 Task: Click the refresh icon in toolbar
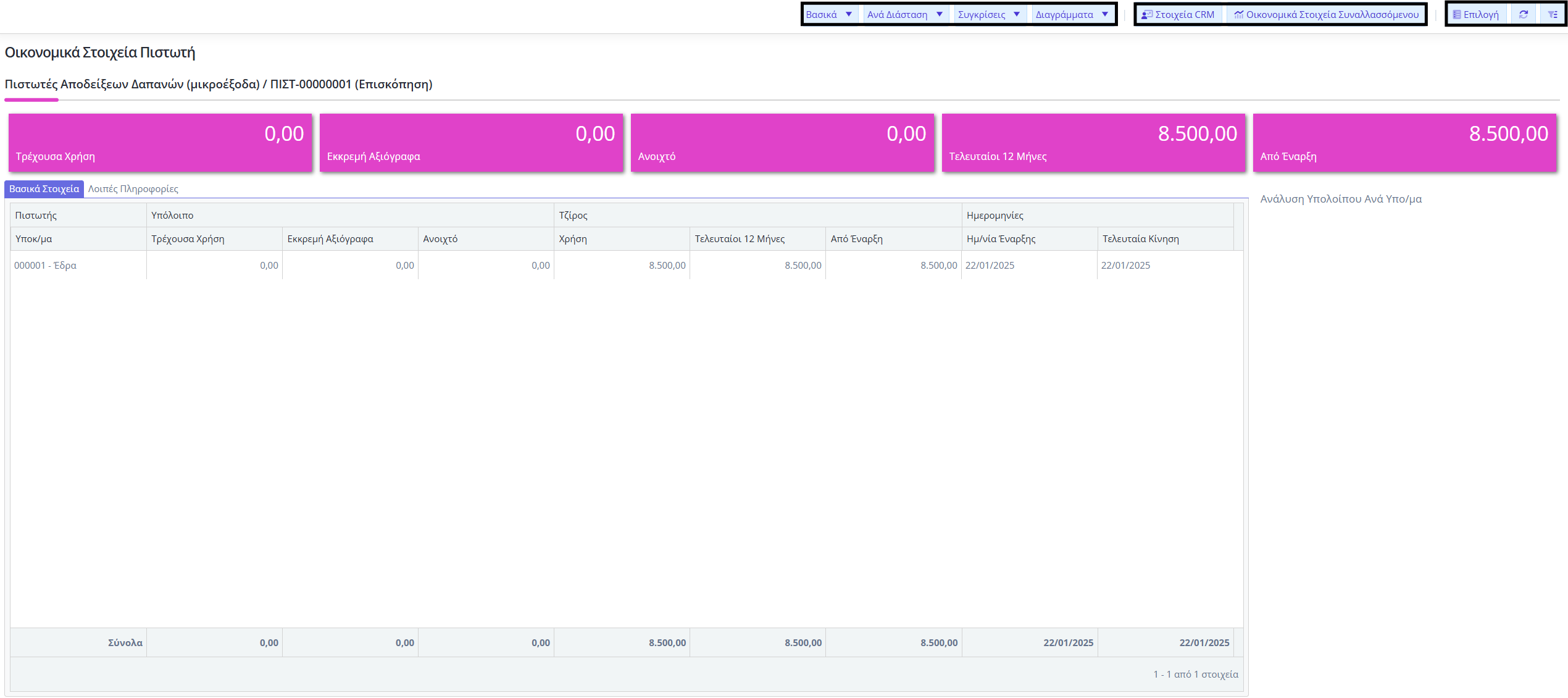(1524, 14)
